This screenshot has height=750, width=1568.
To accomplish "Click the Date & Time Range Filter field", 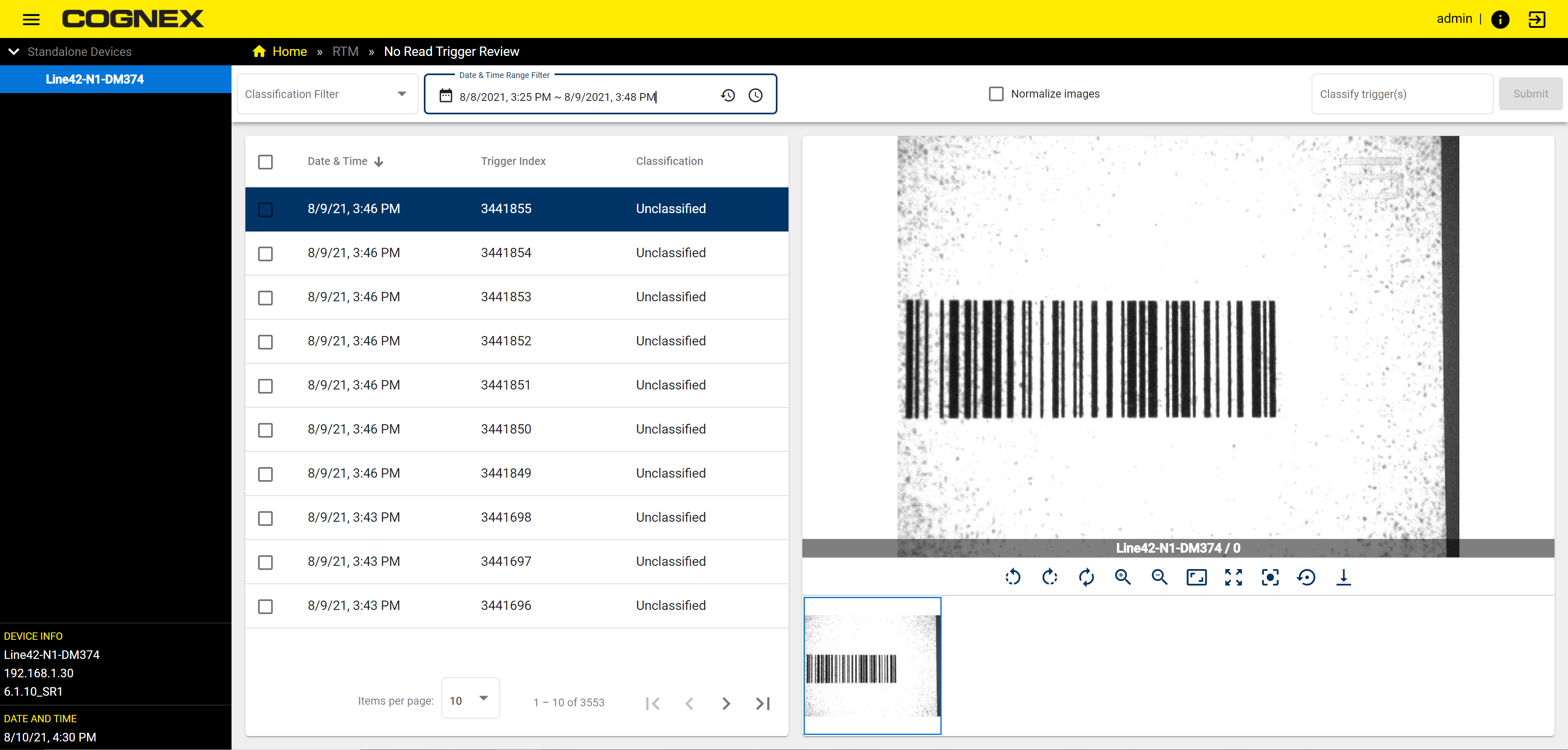I will click(x=600, y=94).
